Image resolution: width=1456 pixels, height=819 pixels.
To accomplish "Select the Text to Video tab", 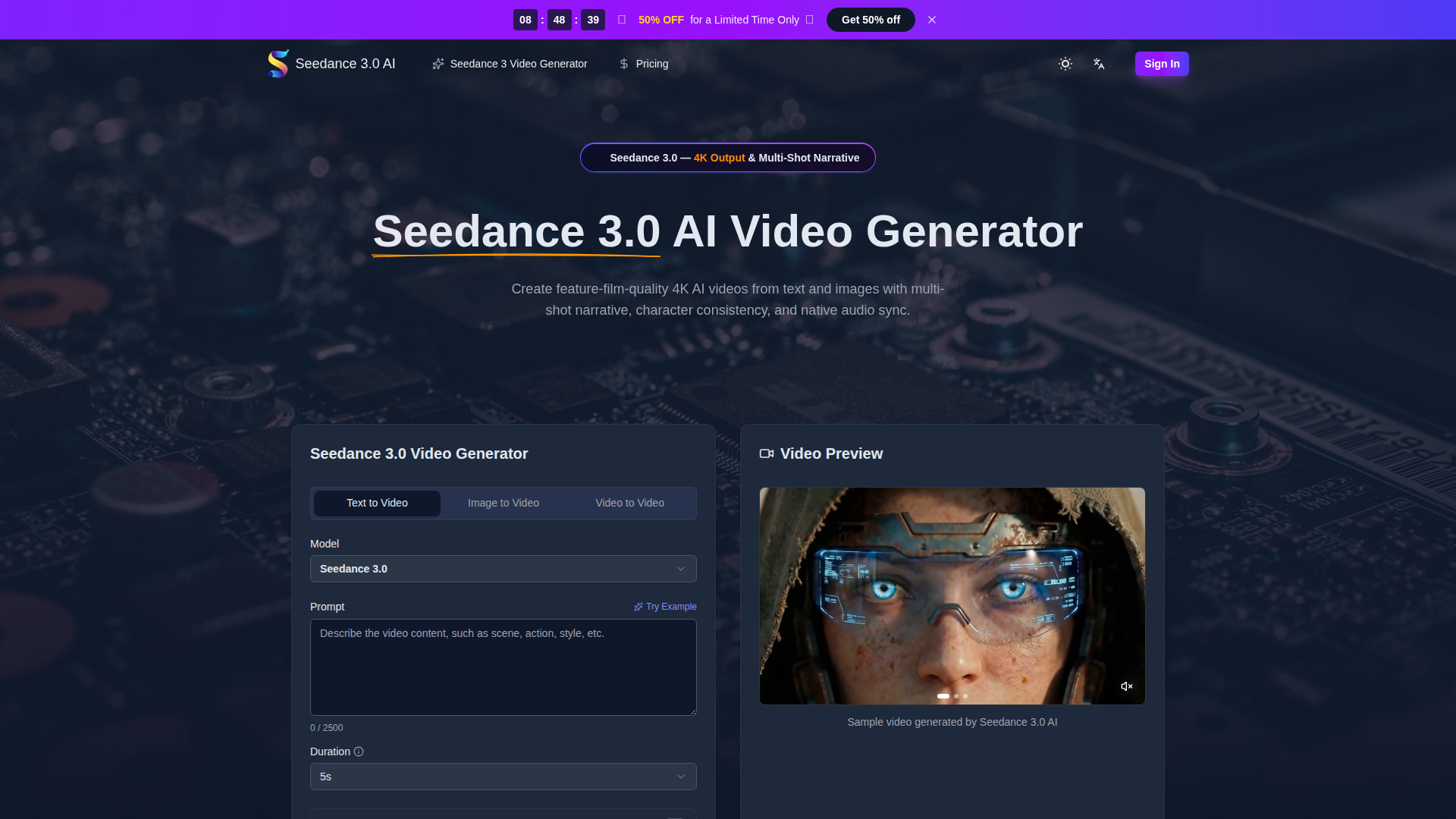I will (x=377, y=503).
